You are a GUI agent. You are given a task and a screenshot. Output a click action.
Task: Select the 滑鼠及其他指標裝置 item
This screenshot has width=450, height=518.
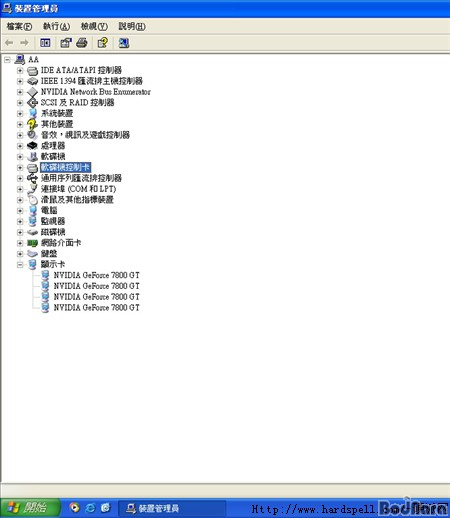click(77, 200)
